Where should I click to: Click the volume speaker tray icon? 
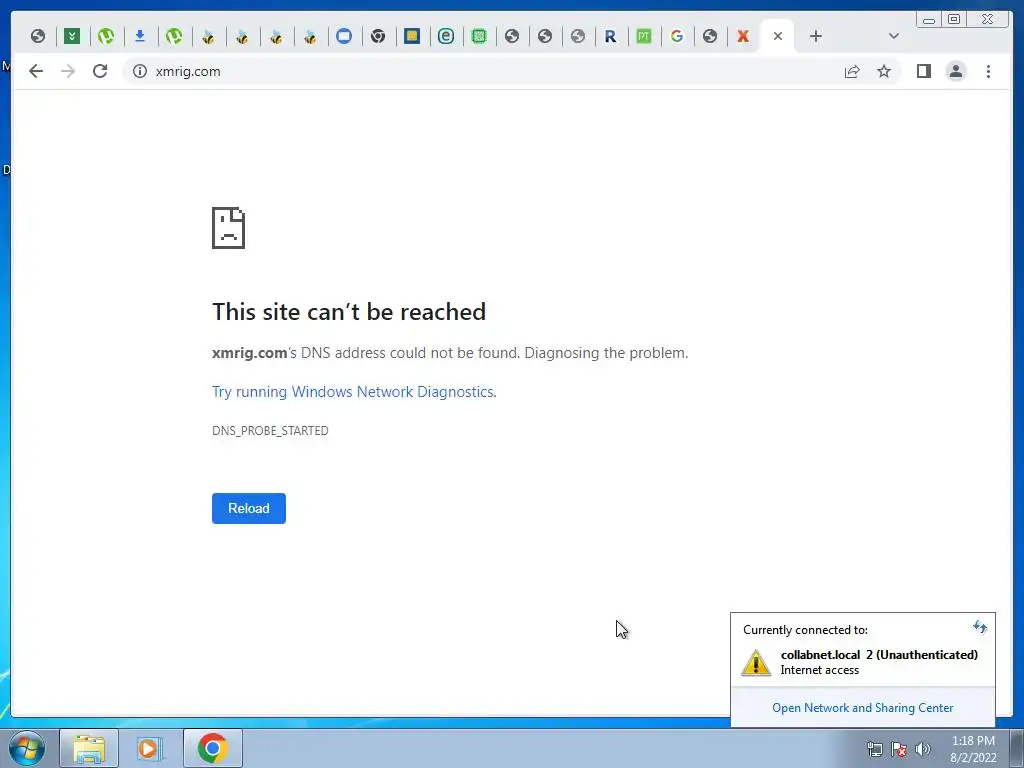tap(923, 749)
